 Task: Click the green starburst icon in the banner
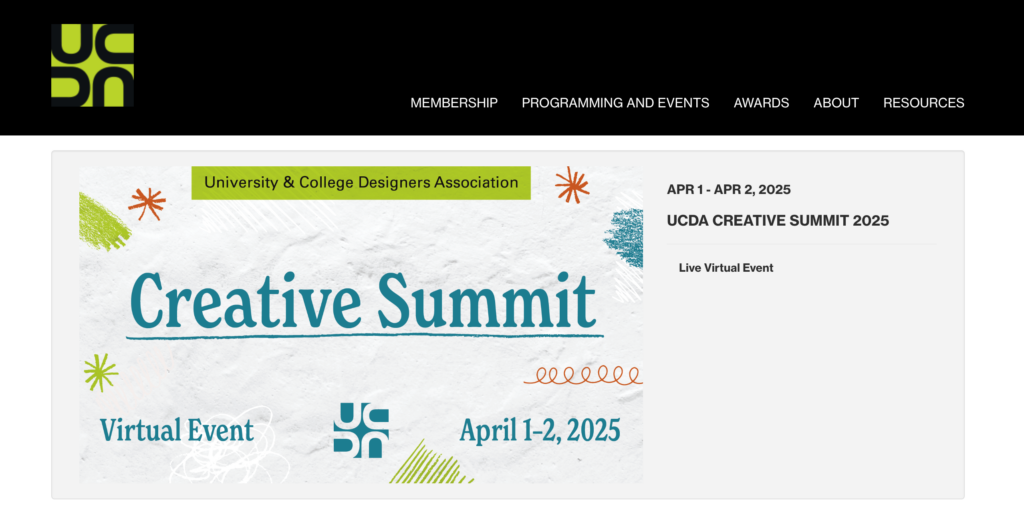click(100, 372)
